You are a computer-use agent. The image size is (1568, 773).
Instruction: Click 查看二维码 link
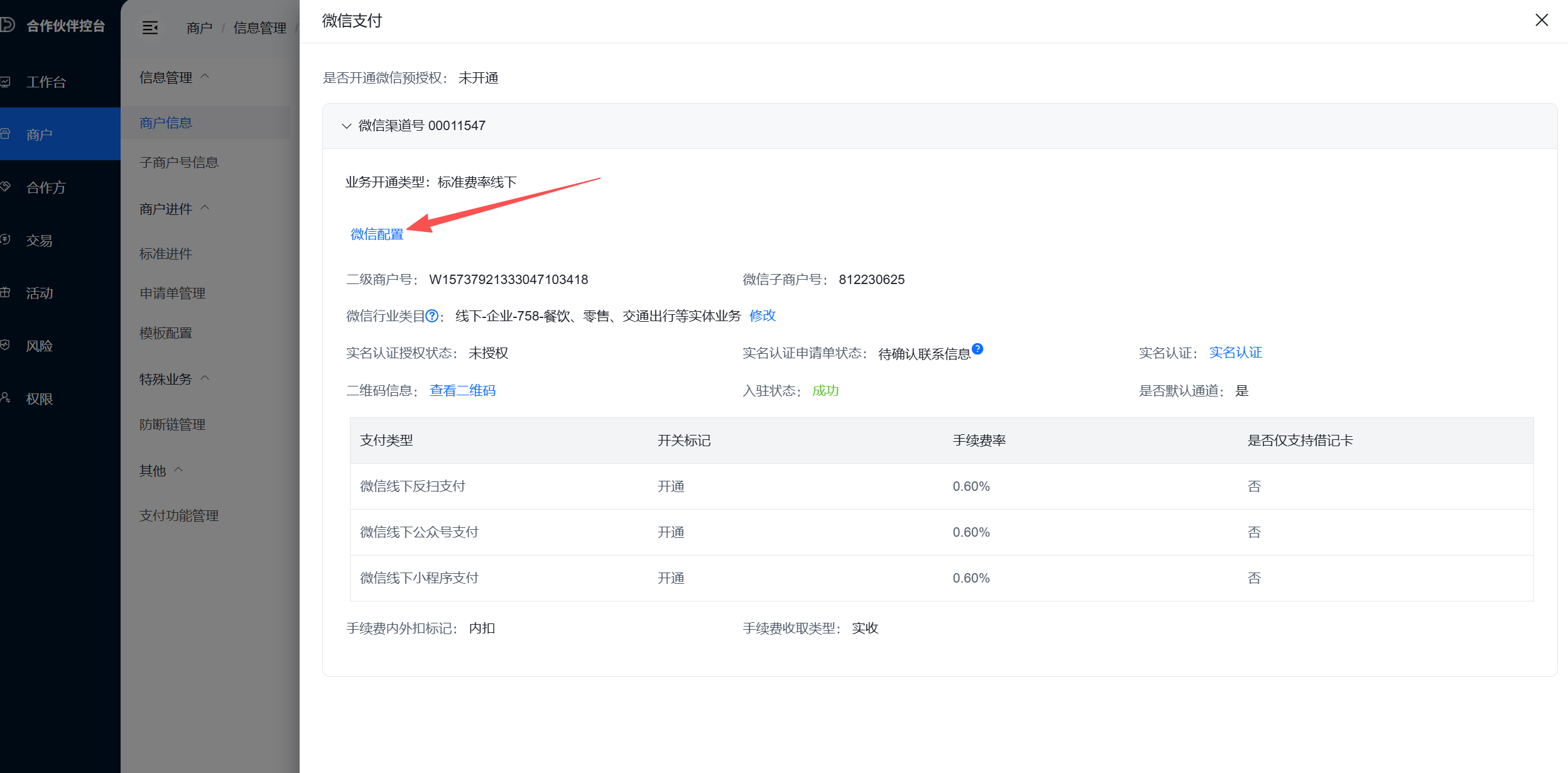(x=462, y=390)
